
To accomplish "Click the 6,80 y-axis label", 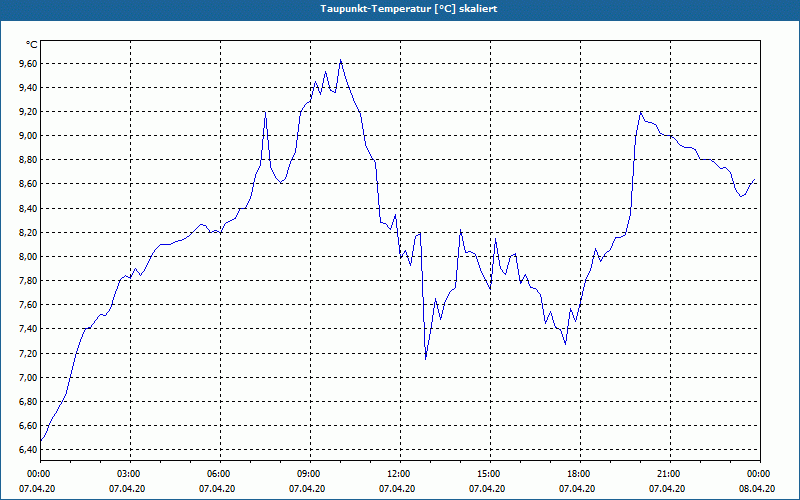I will coord(29,402).
